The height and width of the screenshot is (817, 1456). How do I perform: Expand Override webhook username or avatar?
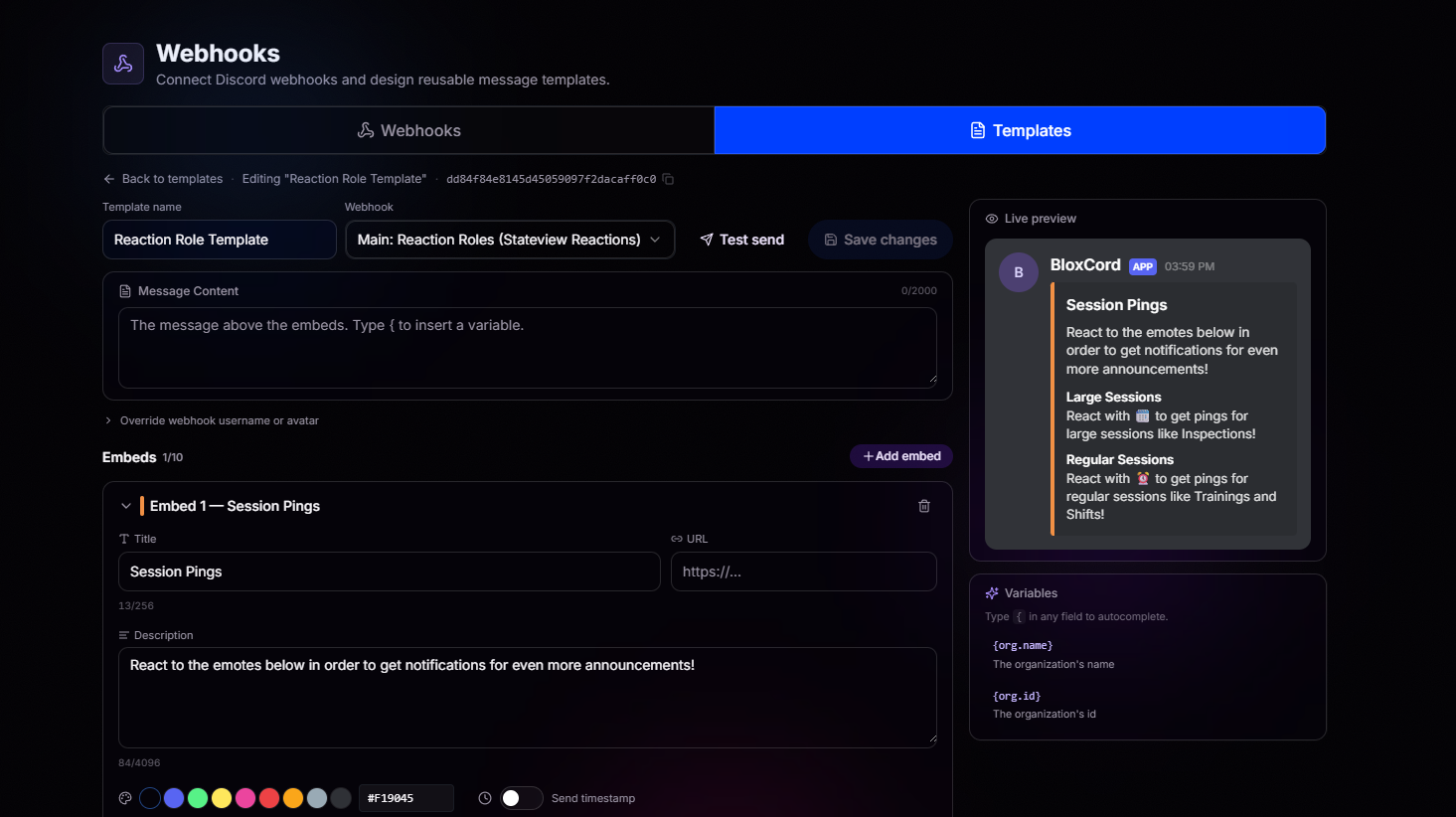[x=211, y=420]
